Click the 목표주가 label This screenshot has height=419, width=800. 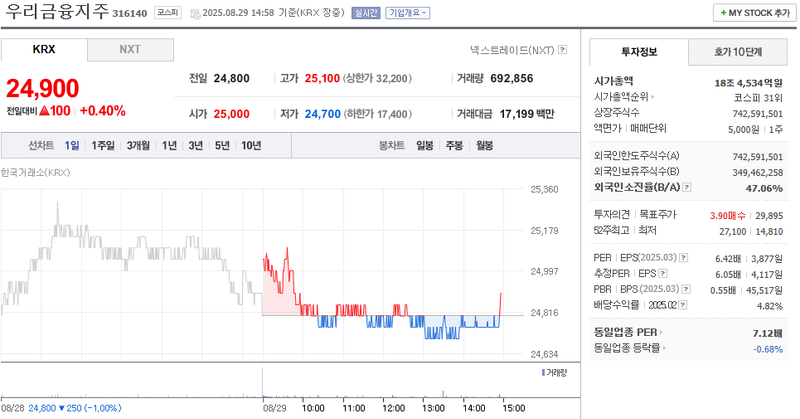[658, 214]
